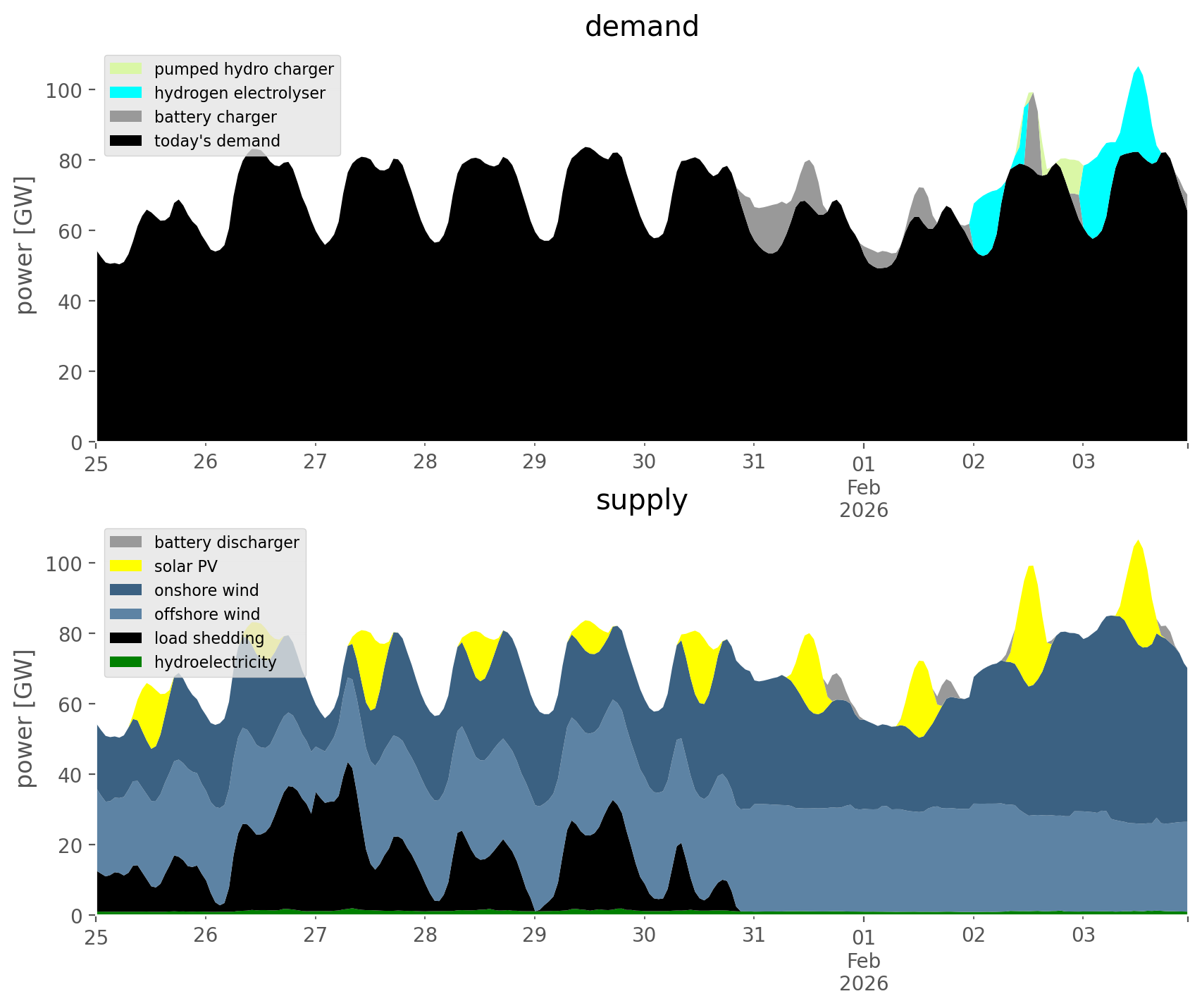Click the "power [GW]" label of supply chart
The height and width of the screenshot is (1008, 1202).
click(25, 718)
